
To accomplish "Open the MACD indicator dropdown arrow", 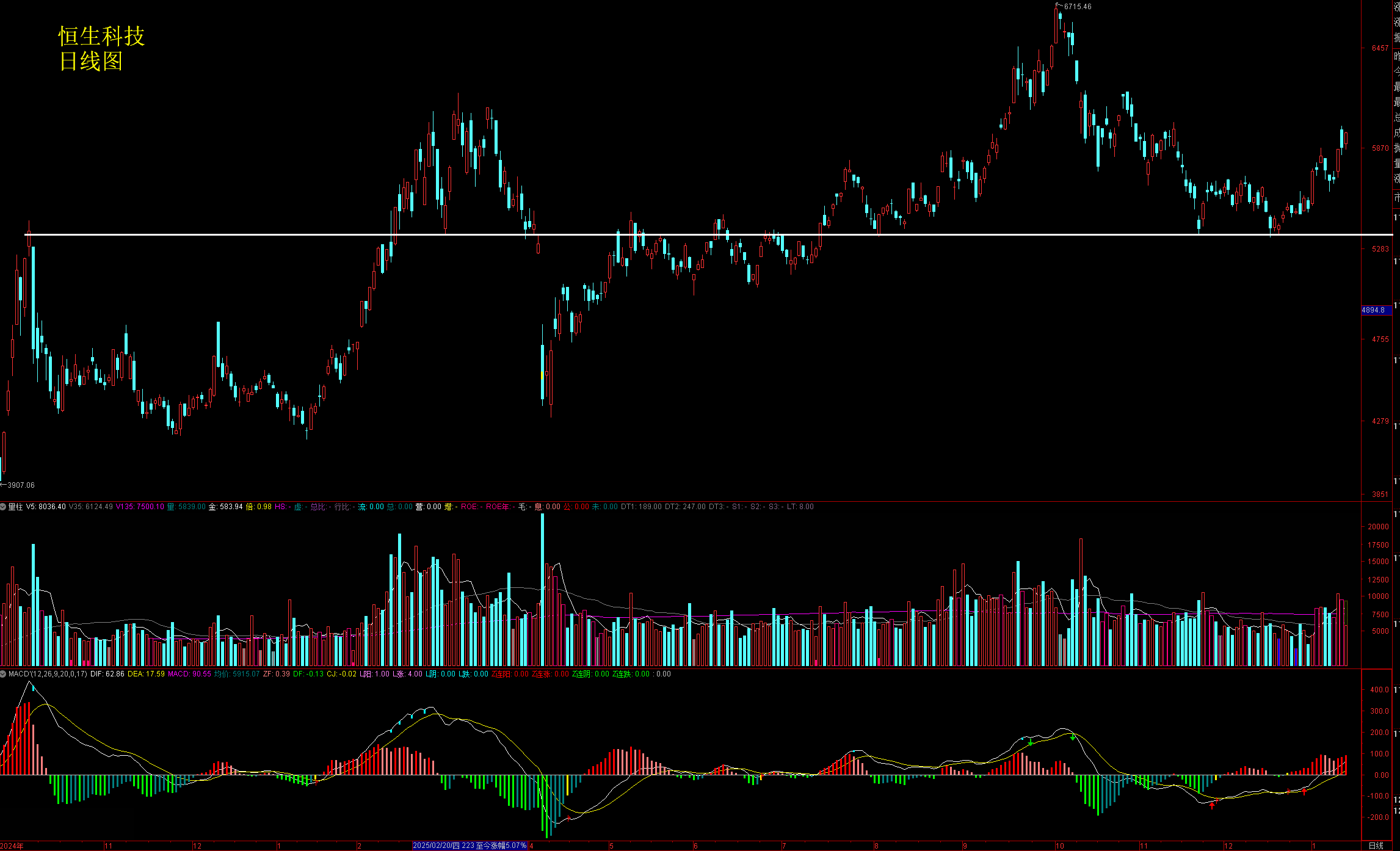I will (3, 674).
